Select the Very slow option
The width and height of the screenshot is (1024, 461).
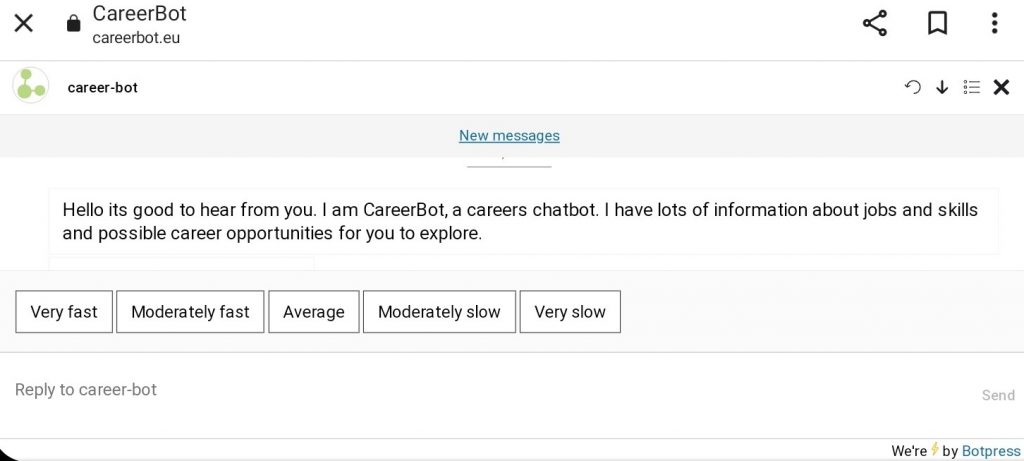[570, 311]
